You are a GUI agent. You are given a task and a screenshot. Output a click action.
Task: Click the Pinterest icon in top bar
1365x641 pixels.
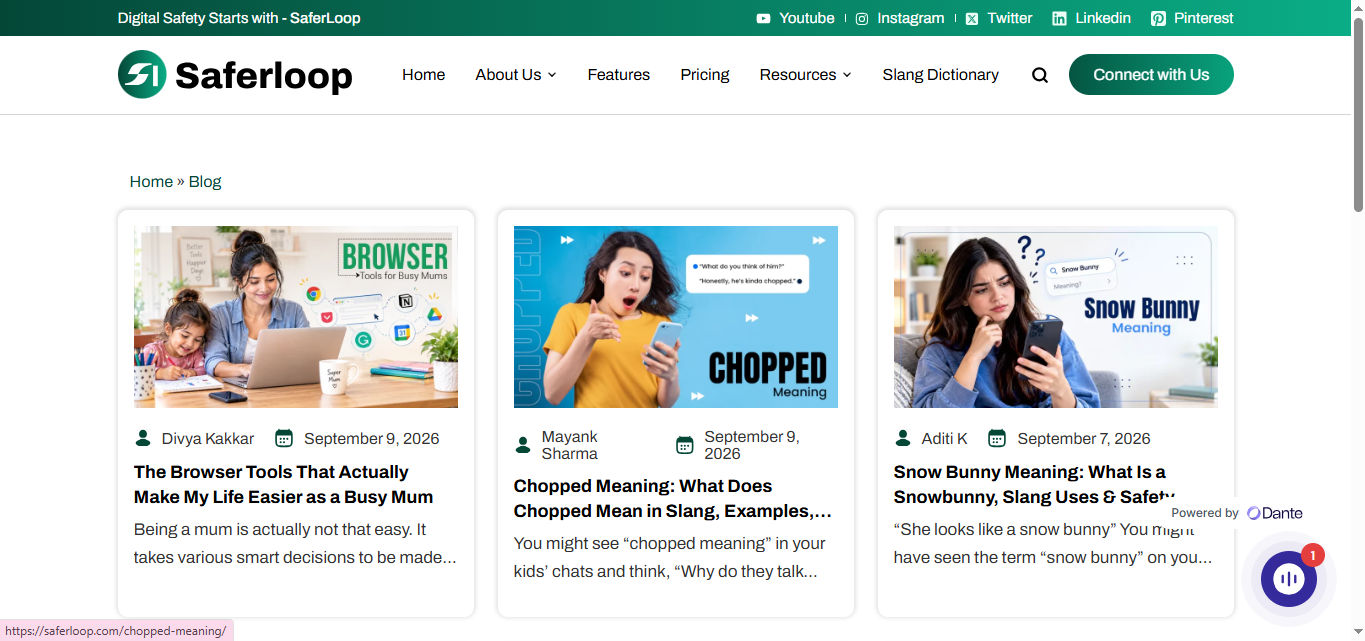[x=1158, y=18]
